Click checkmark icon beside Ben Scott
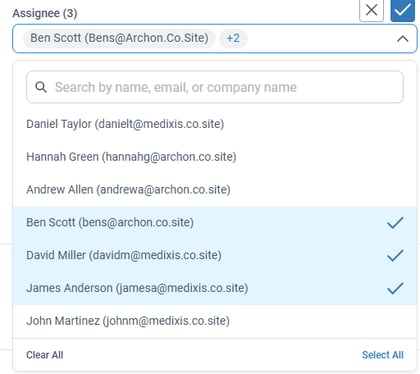The image size is (420, 374). 395,223
